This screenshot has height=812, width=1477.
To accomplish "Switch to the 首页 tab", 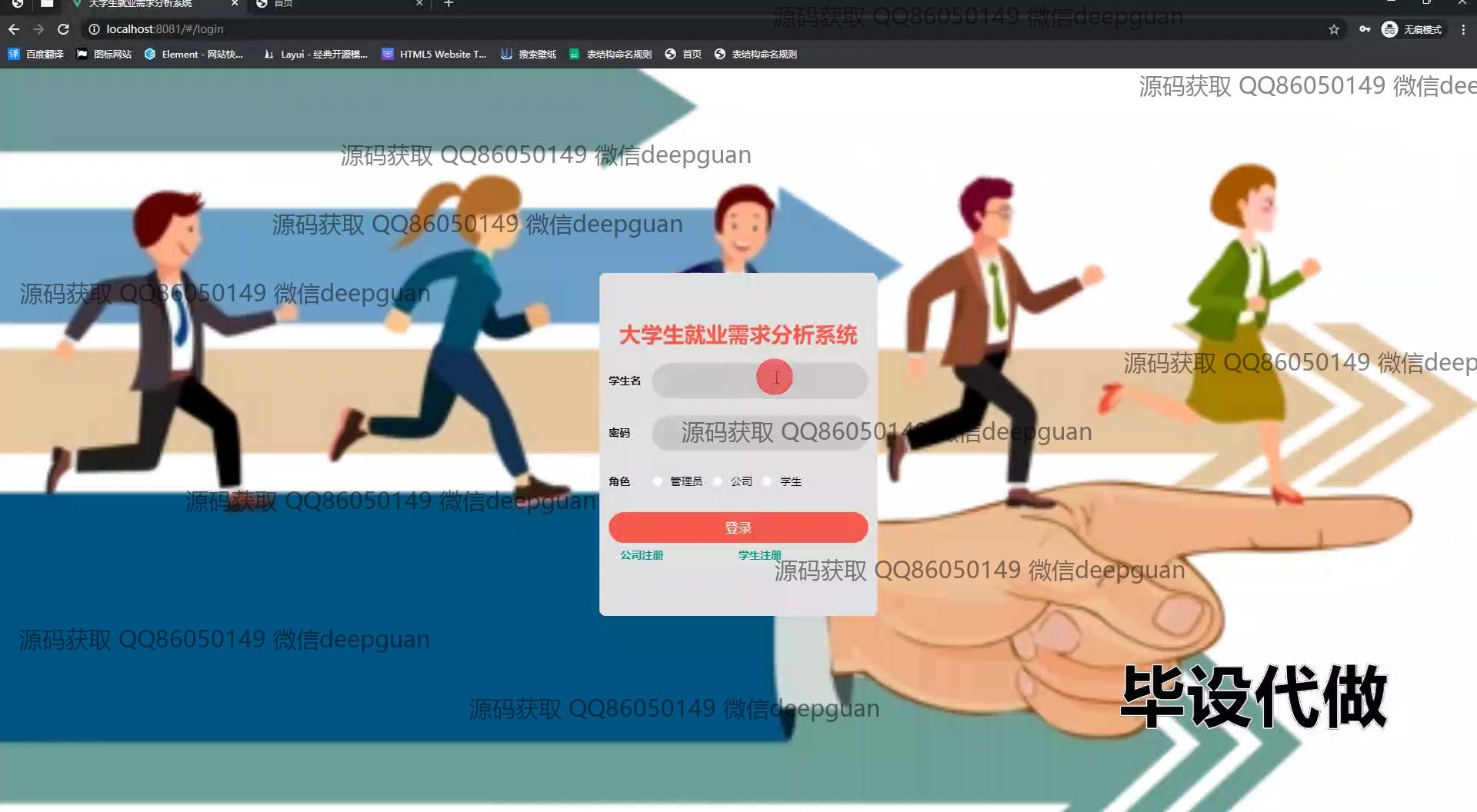I will [x=338, y=4].
